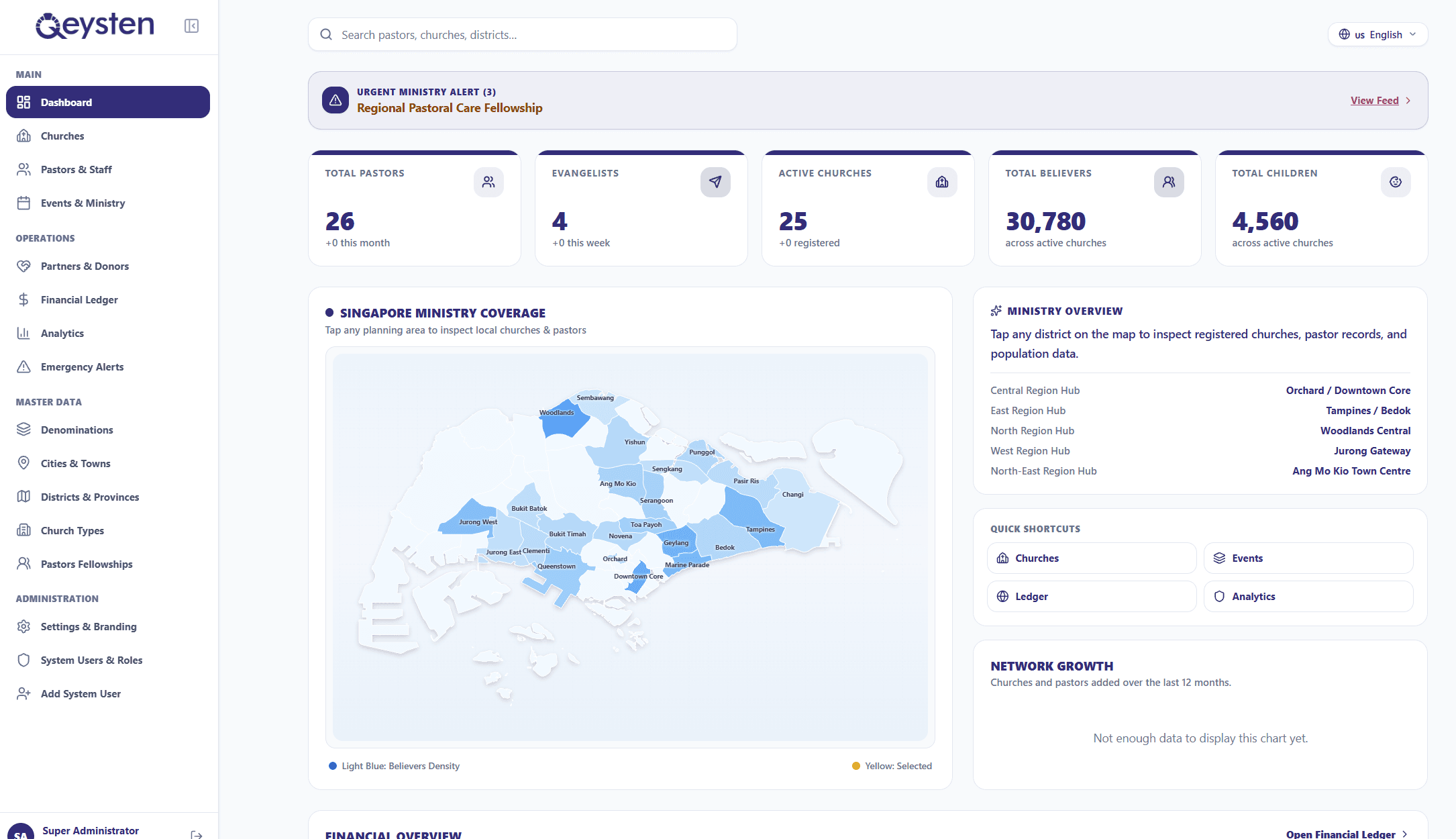Click the Churches quick shortcut button
The height and width of the screenshot is (839, 1456).
(1092, 558)
